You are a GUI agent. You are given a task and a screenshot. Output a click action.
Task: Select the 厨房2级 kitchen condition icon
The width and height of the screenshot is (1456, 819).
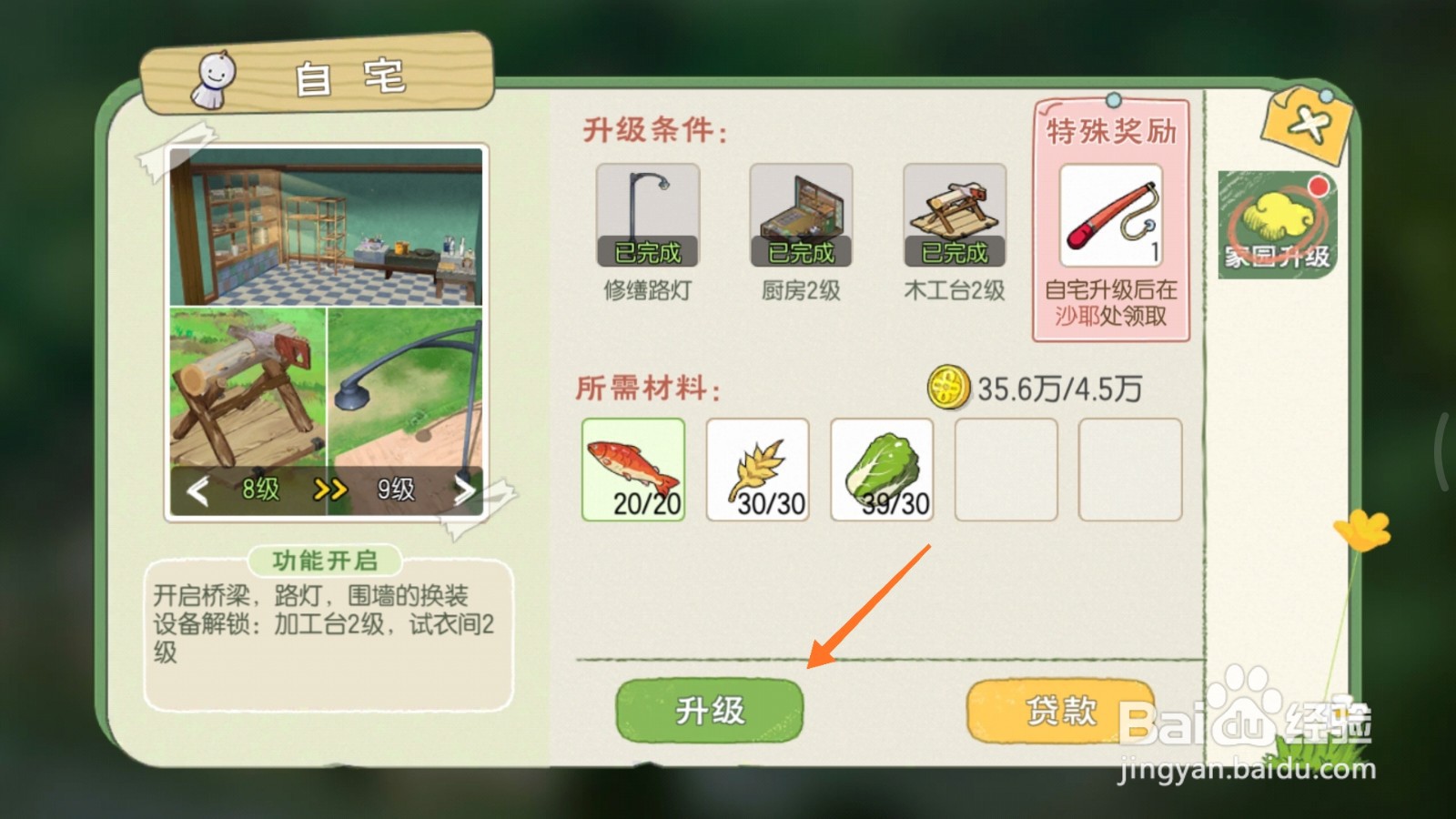(801, 215)
